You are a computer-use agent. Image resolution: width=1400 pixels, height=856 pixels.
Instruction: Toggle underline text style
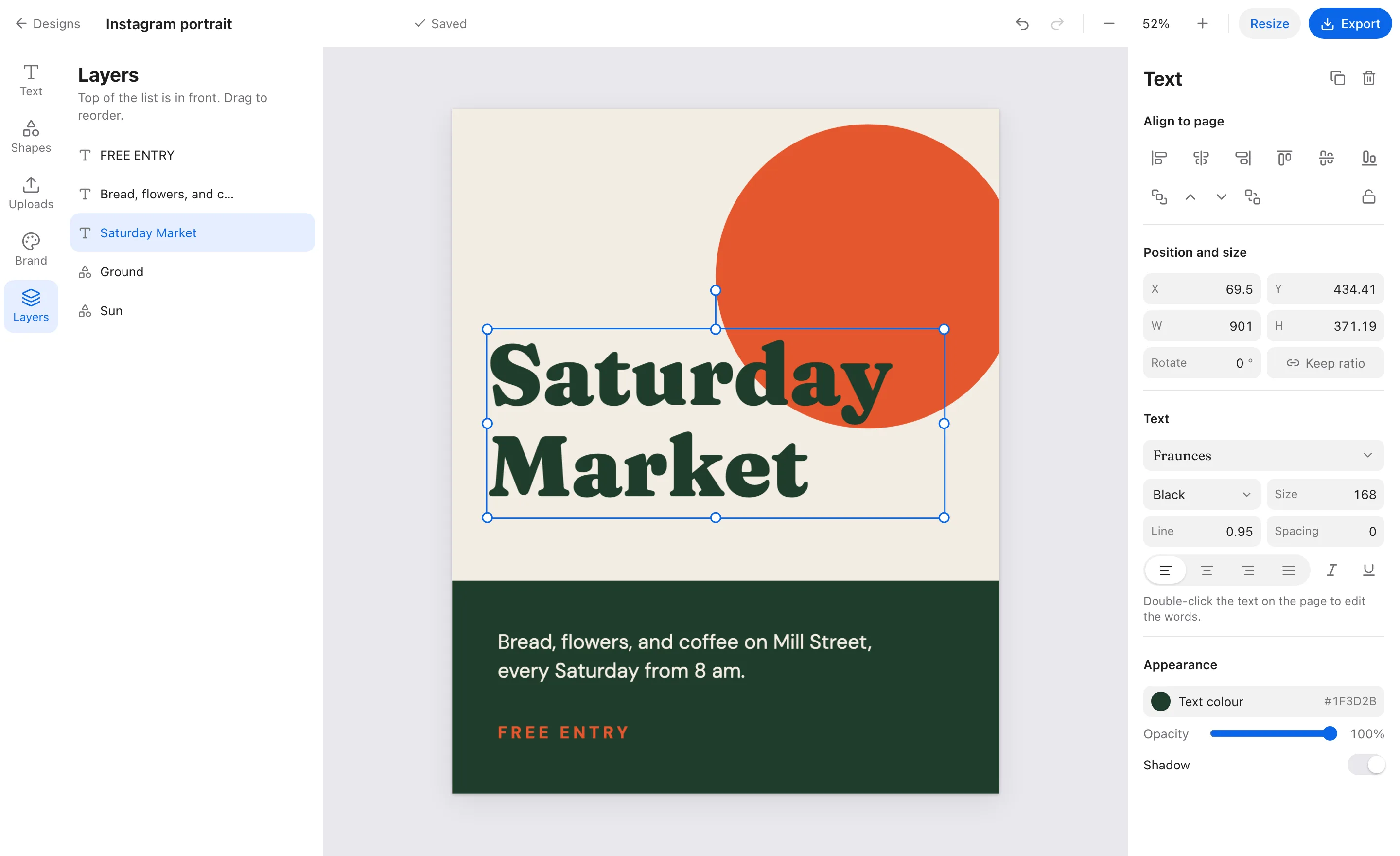[x=1369, y=570]
